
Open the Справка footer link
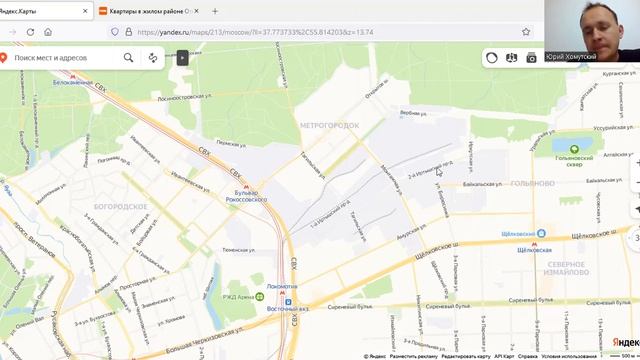pos(527,356)
